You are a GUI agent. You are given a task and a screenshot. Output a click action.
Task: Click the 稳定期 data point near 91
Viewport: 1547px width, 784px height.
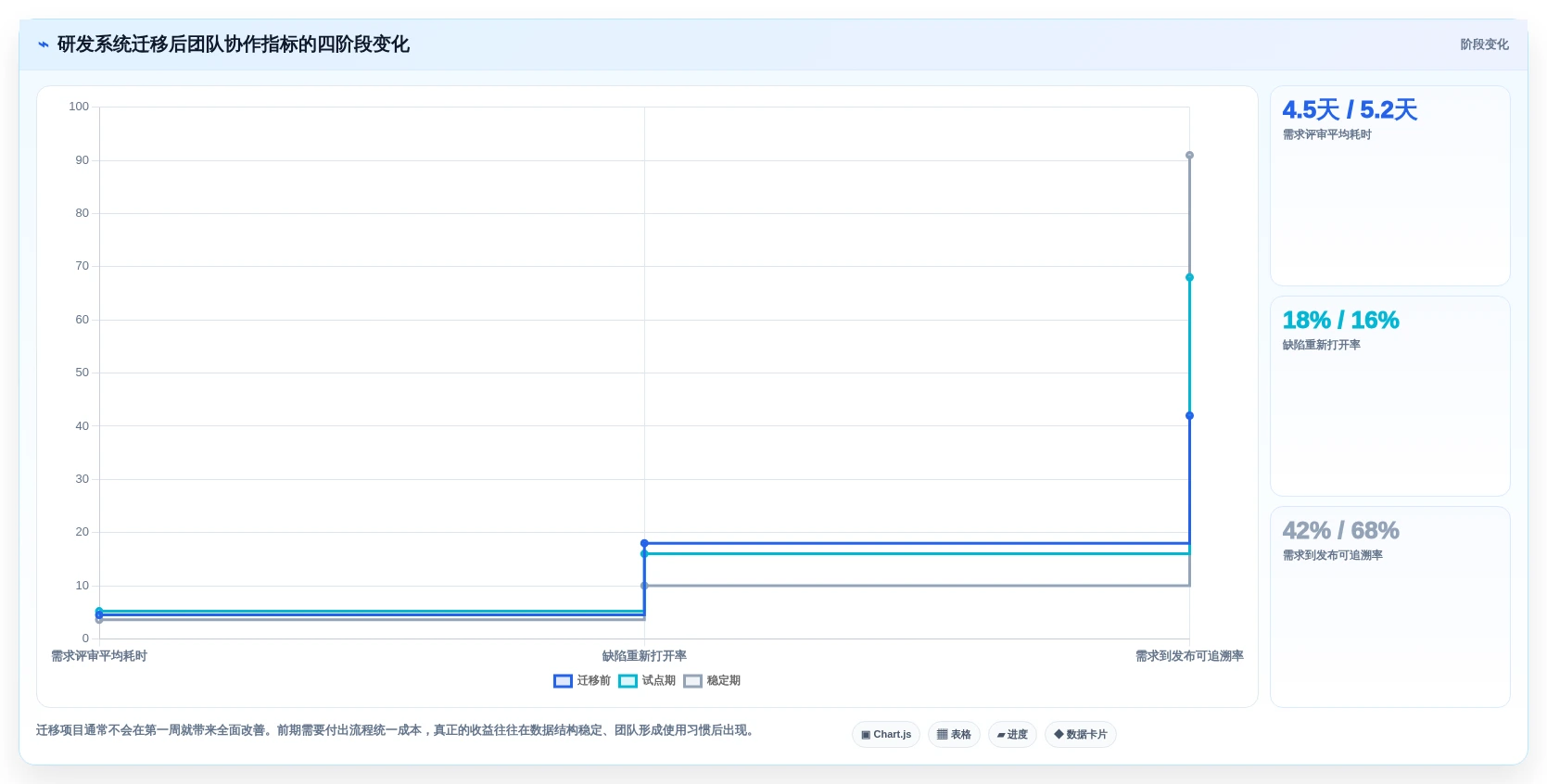pyautogui.click(x=1189, y=156)
